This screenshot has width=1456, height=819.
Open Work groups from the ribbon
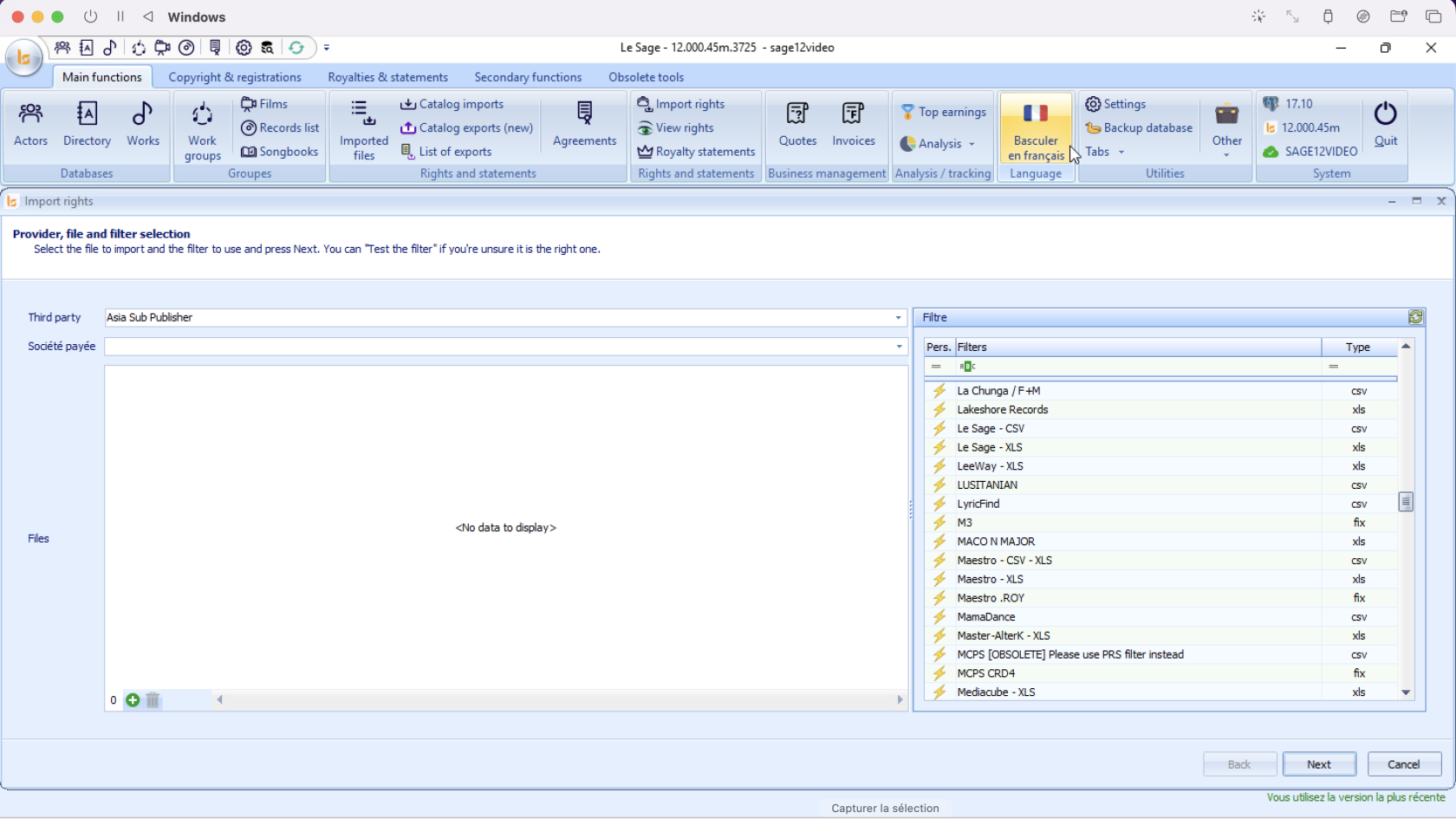(x=203, y=131)
